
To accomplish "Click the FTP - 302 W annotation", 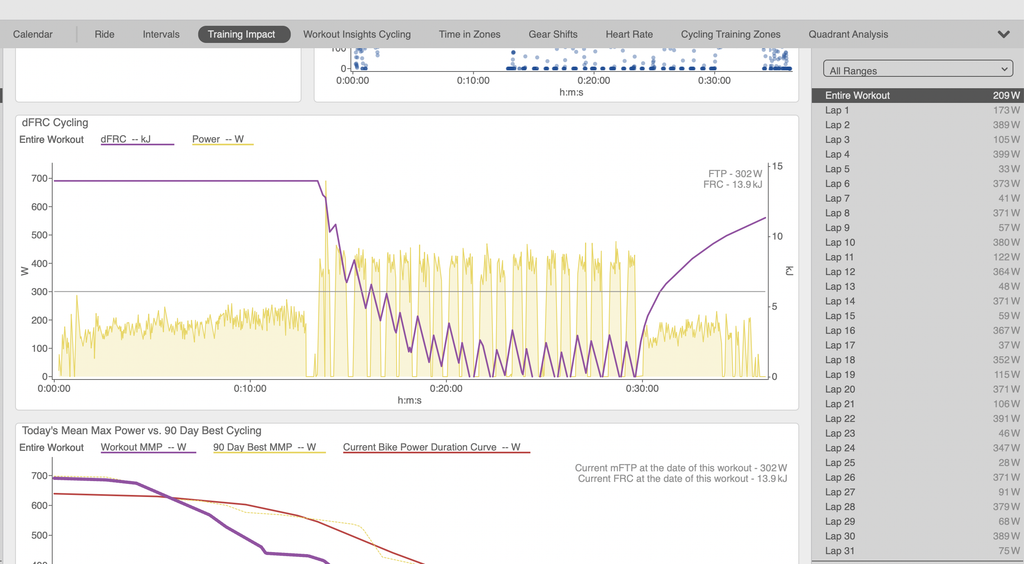I will (x=735, y=174).
